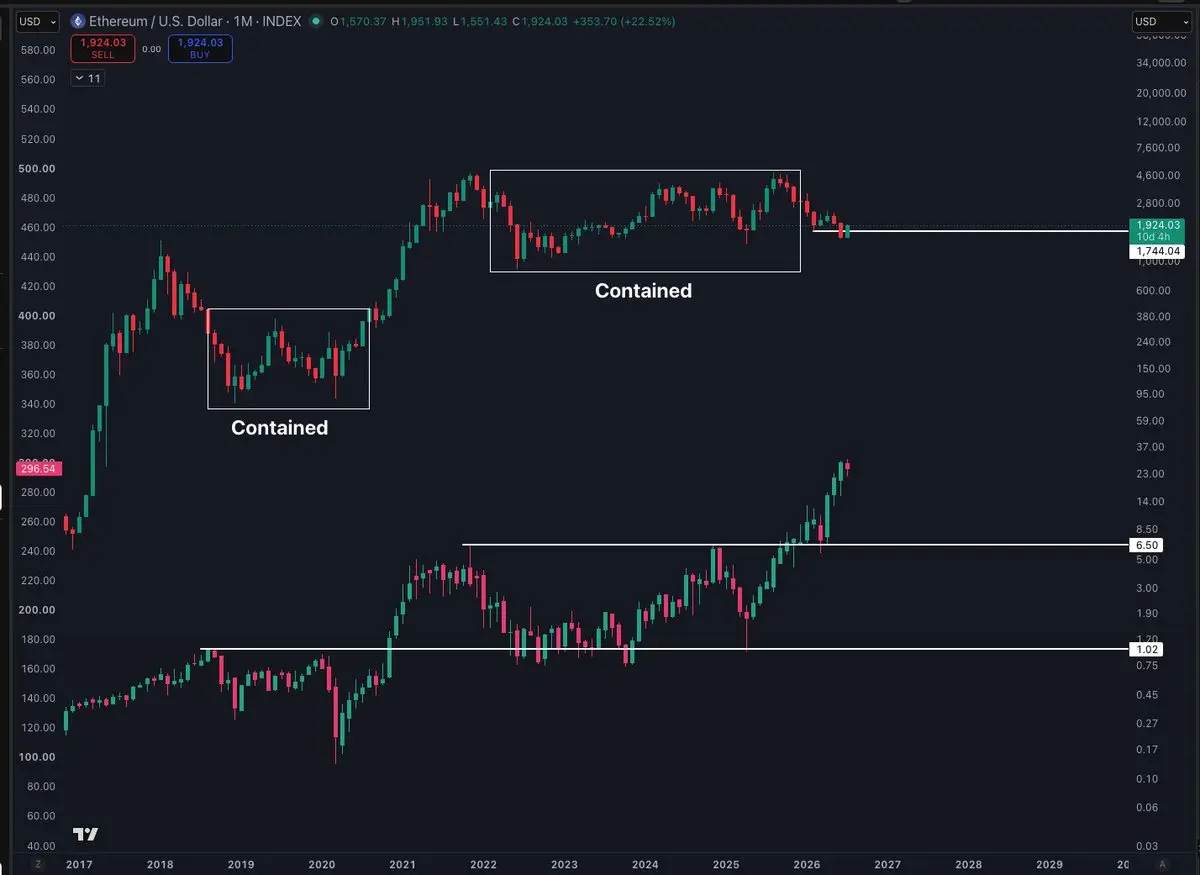
Task: Open the left USD currency dropdown
Action: point(38,21)
